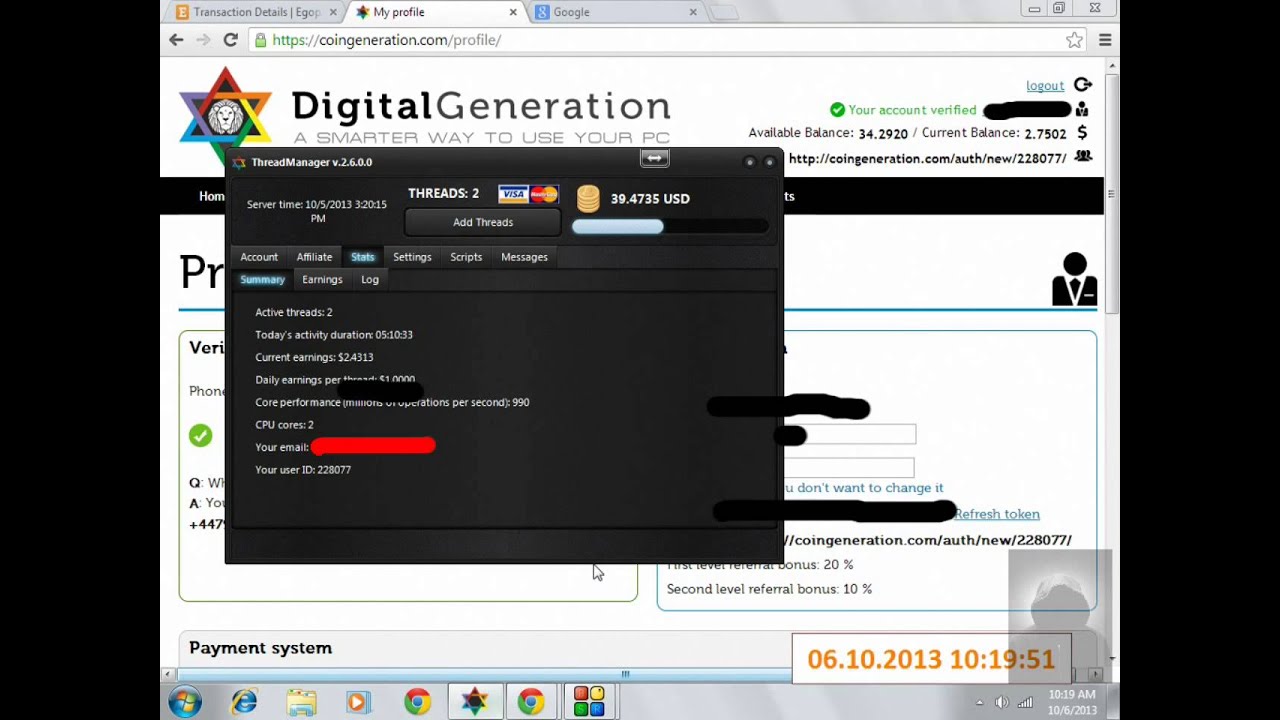Click the Home navigation menu item
The height and width of the screenshot is (720, 1280).
pyautogui.click(x=211, y=196)
